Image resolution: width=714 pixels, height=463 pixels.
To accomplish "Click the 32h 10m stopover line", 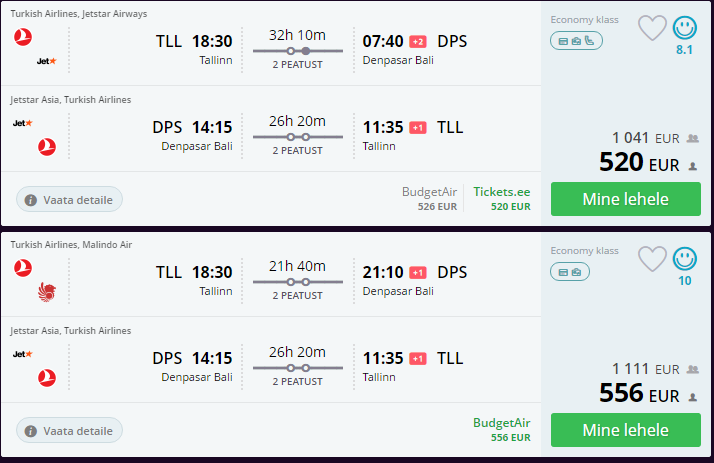I will [297, 51].
